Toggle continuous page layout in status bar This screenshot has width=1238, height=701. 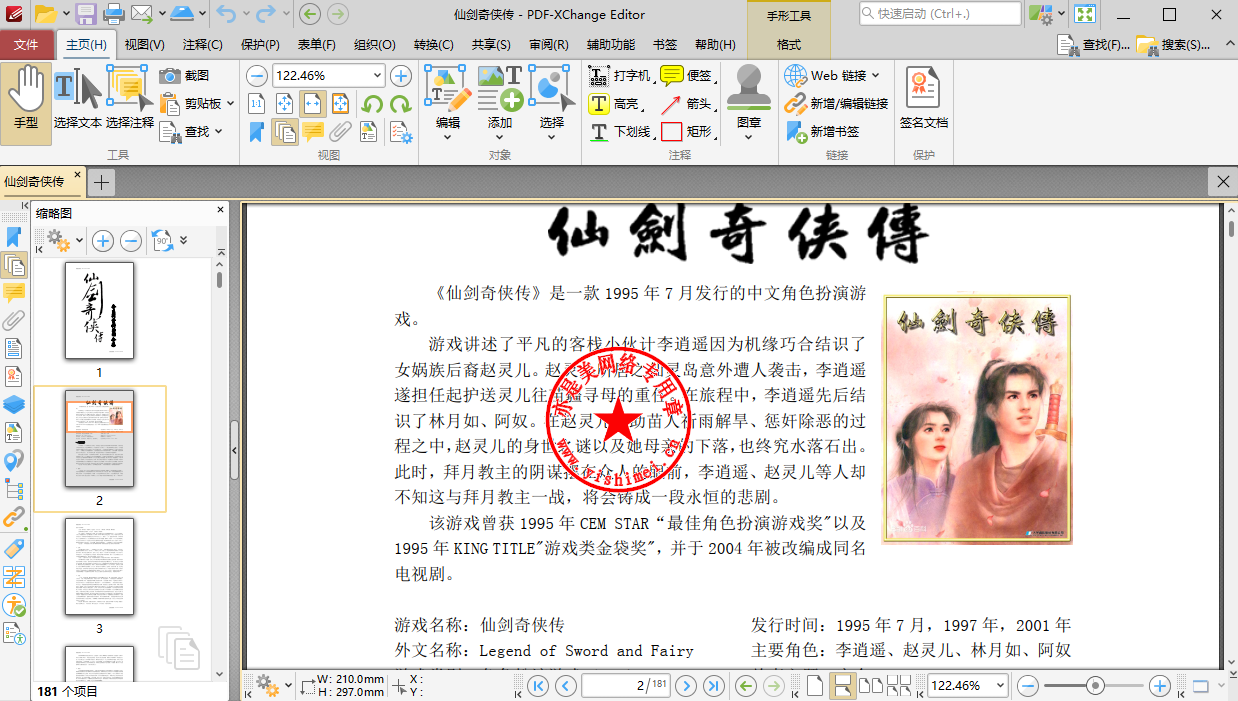843,686
